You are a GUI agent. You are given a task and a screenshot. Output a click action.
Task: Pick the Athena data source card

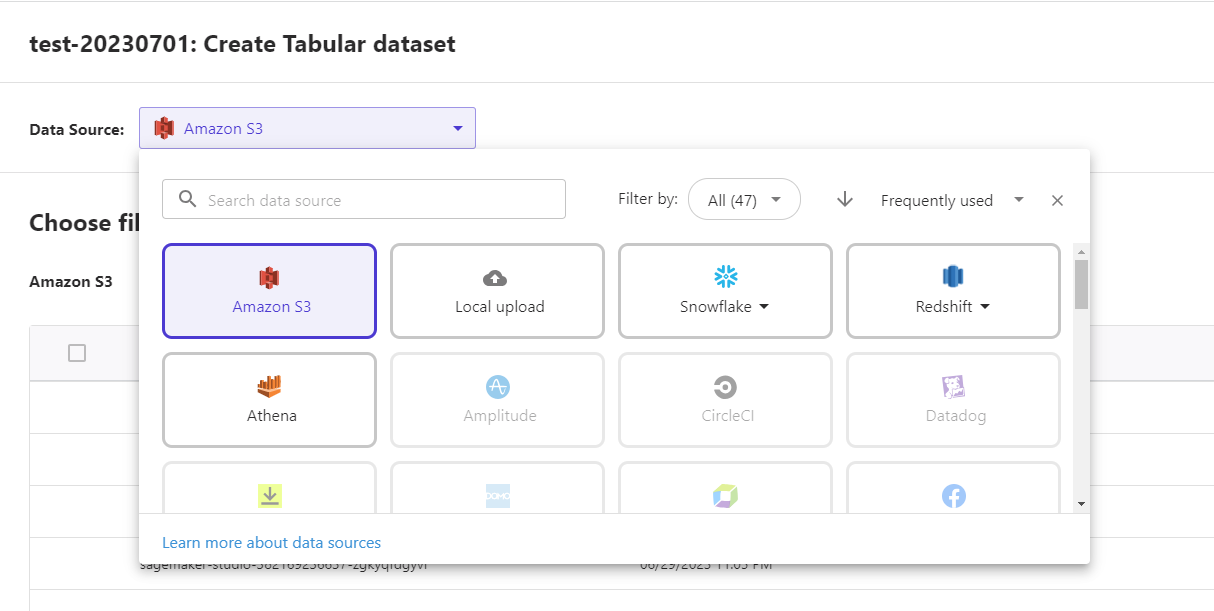269,400
